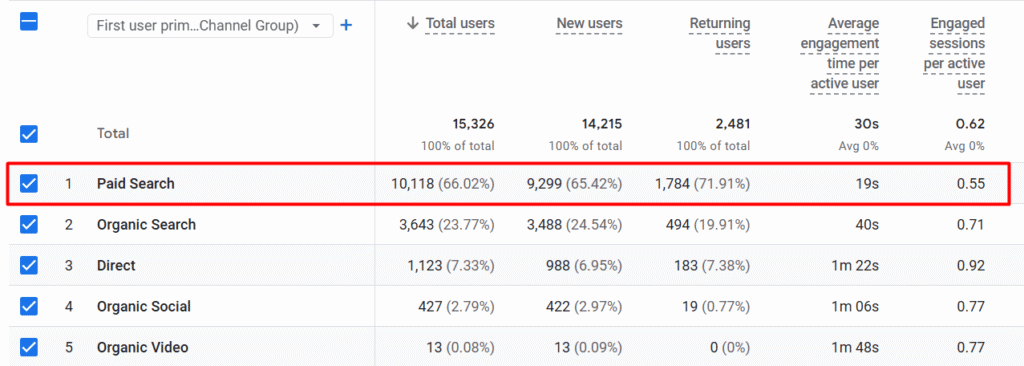Toggle the select-all checkbox in header

(29, 22)
